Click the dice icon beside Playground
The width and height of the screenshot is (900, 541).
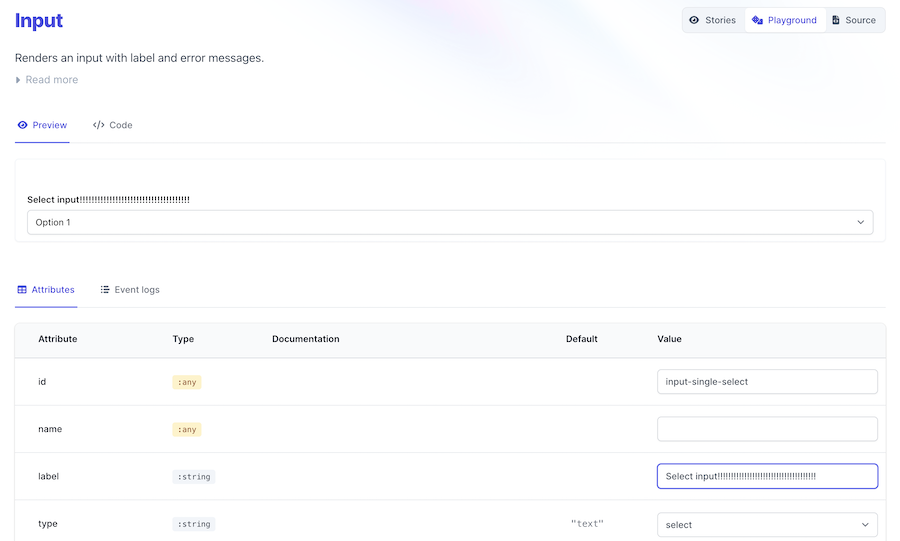tap(757, 20)
